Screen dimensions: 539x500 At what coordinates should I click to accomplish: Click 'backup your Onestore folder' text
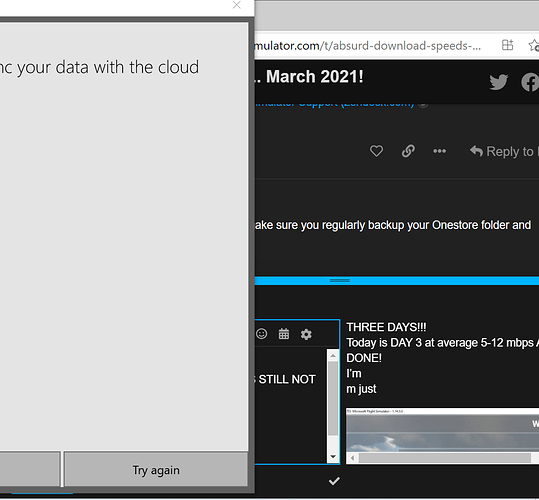point(439,225)
